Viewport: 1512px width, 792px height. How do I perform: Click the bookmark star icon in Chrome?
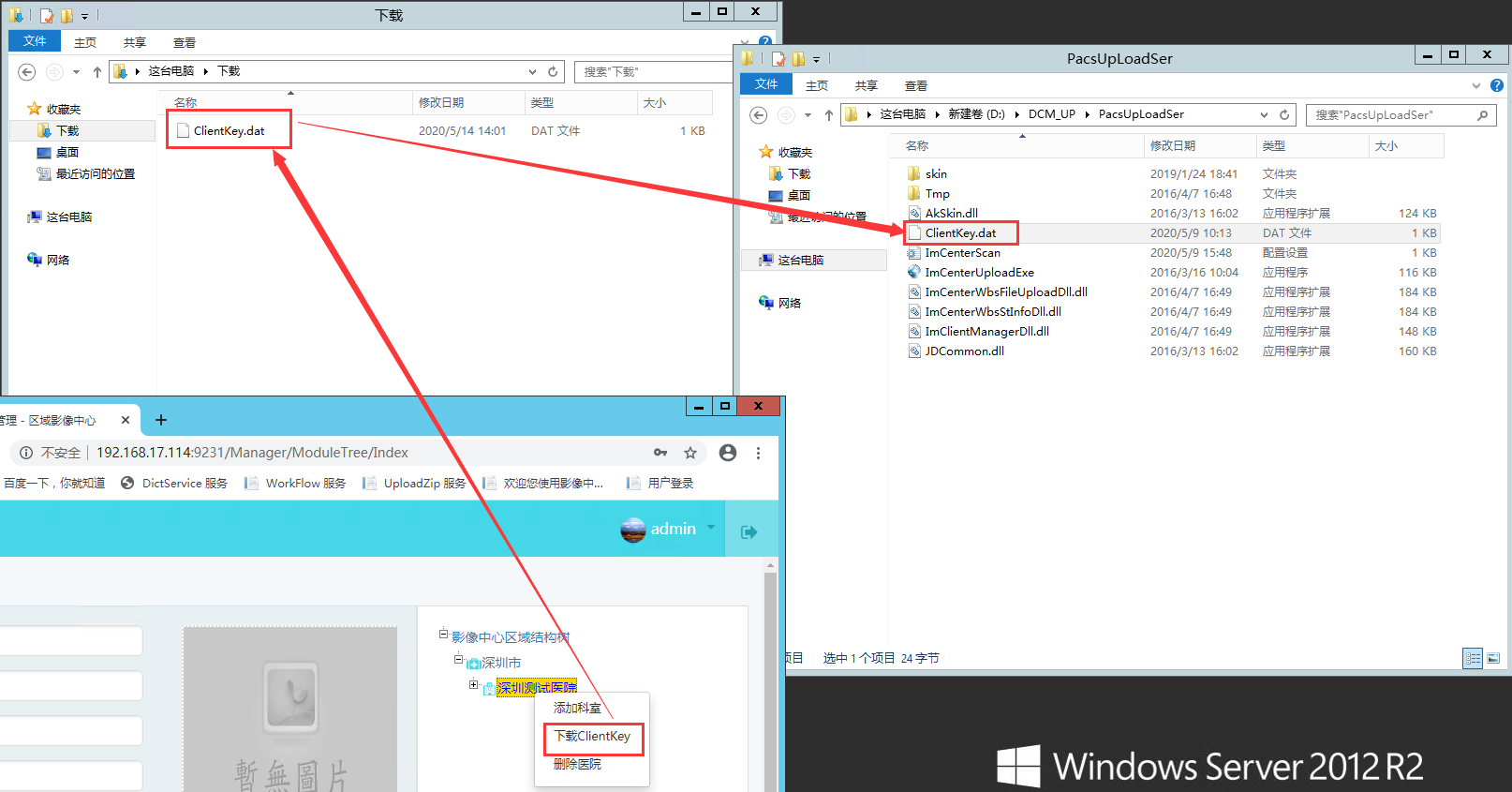tap(690, 453)
